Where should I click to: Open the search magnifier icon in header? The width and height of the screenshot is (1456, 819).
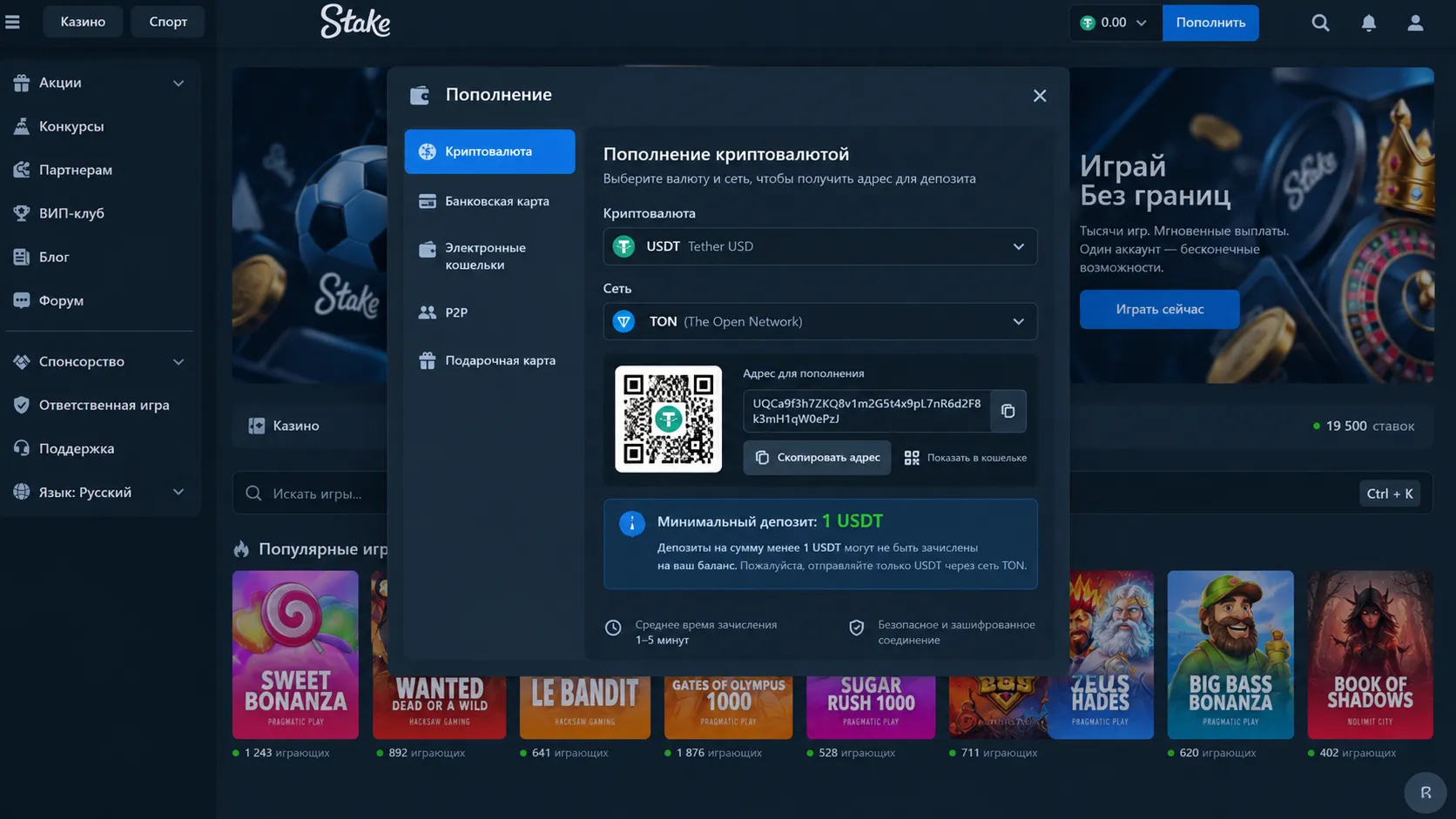[x=1320, y=23]
